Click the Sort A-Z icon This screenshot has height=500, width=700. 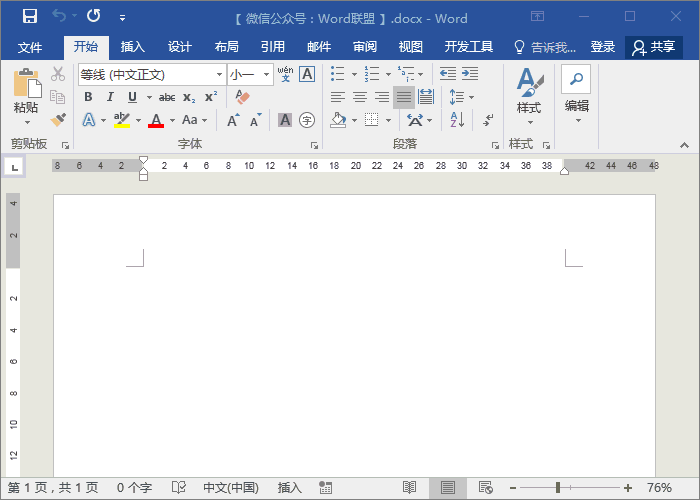(x=457, y=120)
